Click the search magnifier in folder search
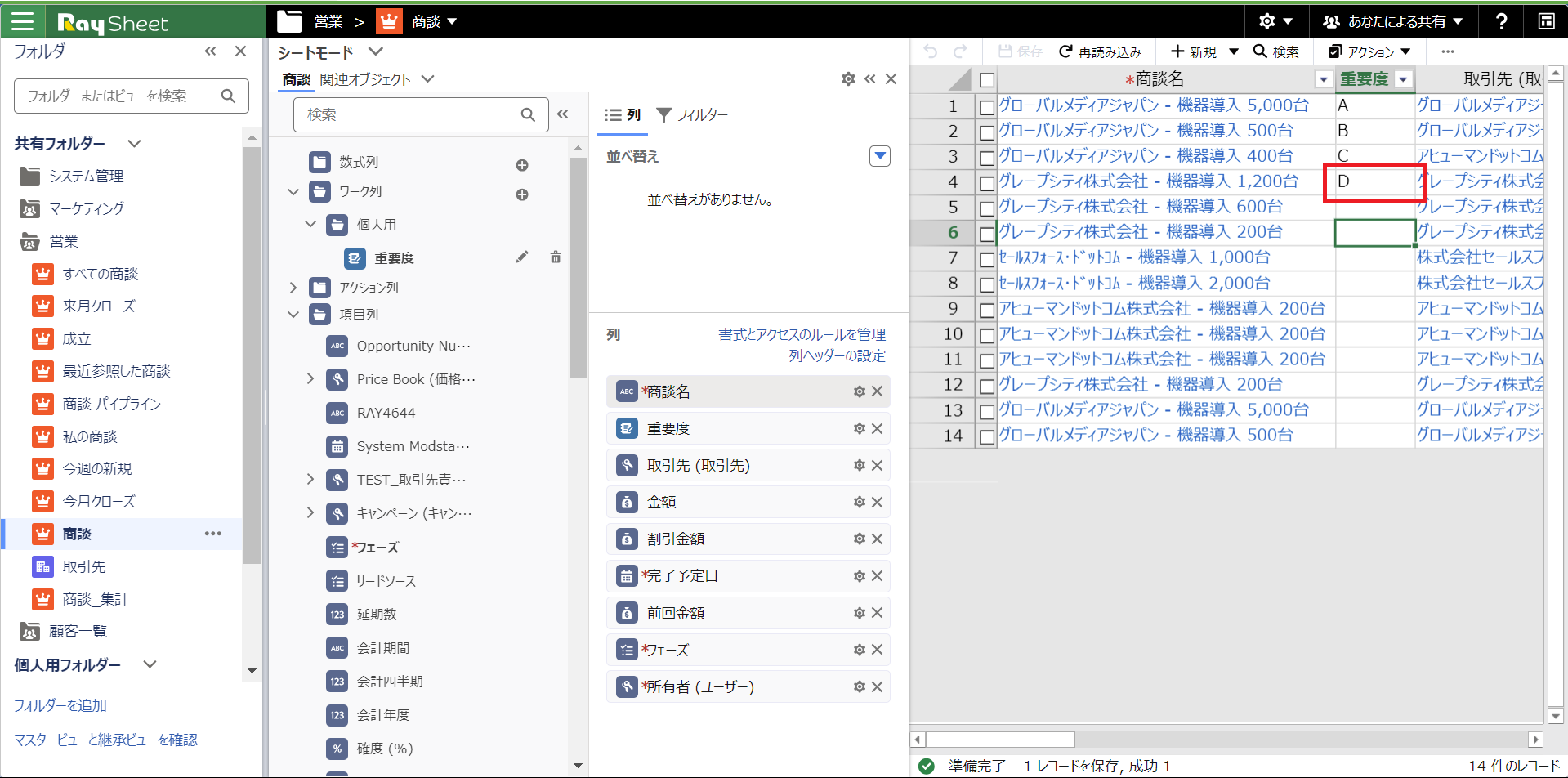Image resolution: width=1568 pixels, height=778 pixels. click(x=229, y=96)
